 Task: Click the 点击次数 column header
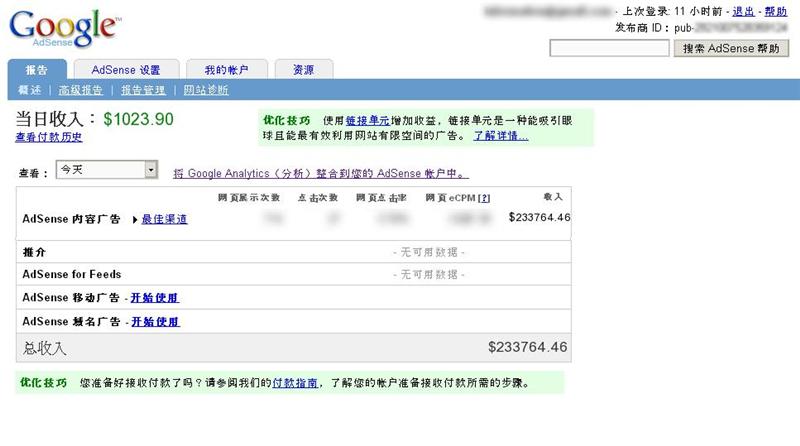click(318, 197)
